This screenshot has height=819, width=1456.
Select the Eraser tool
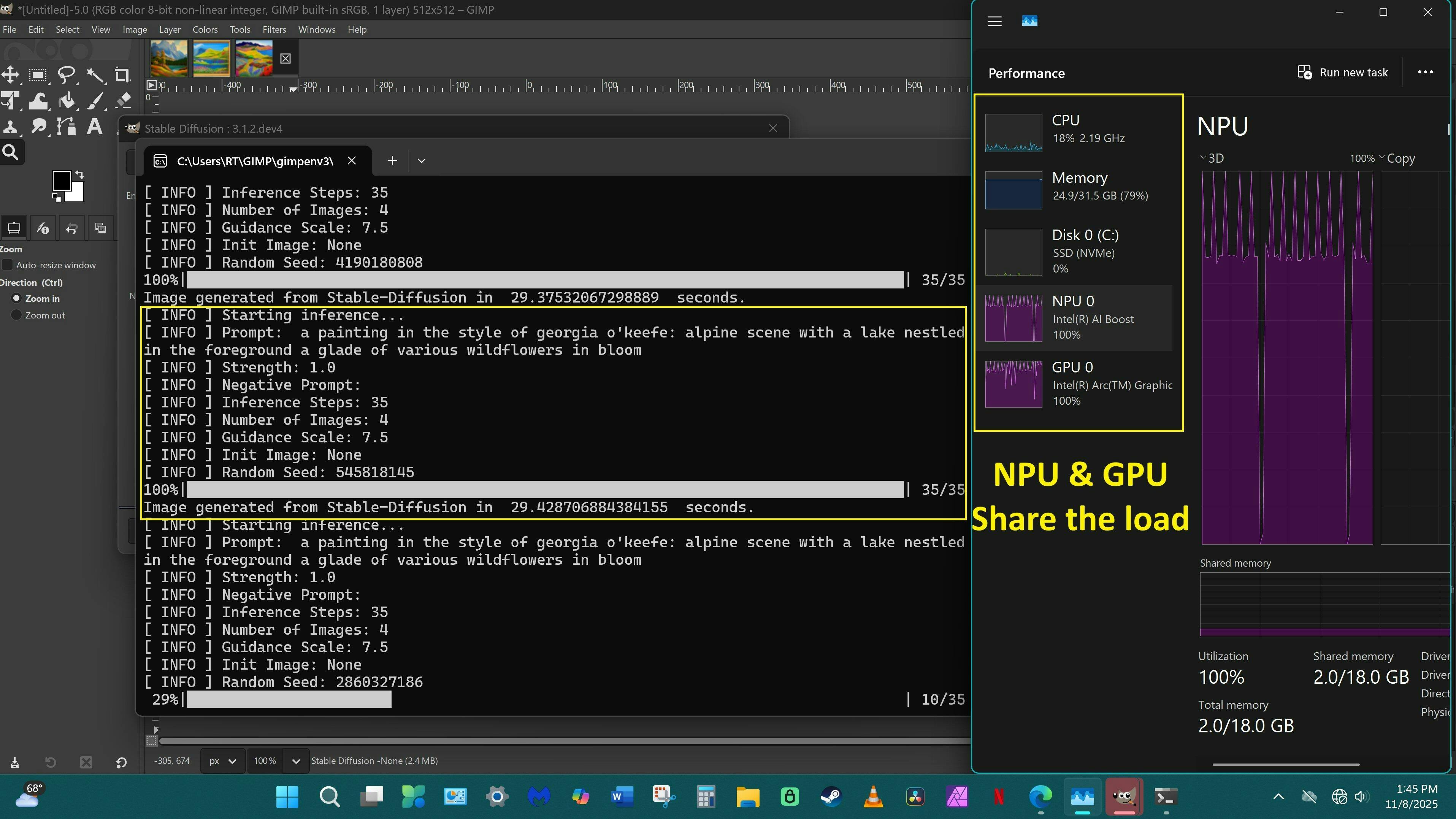(x=123, y=101)
